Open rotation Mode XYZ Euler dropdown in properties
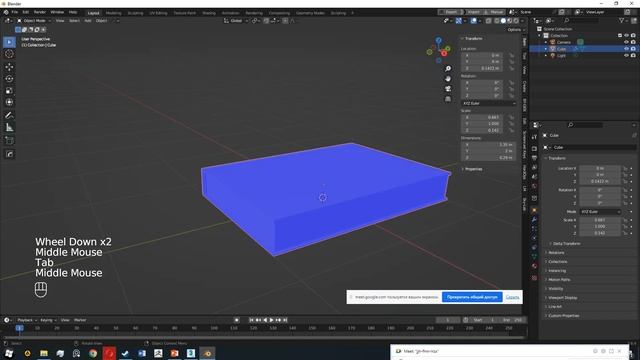 [600, 212]
